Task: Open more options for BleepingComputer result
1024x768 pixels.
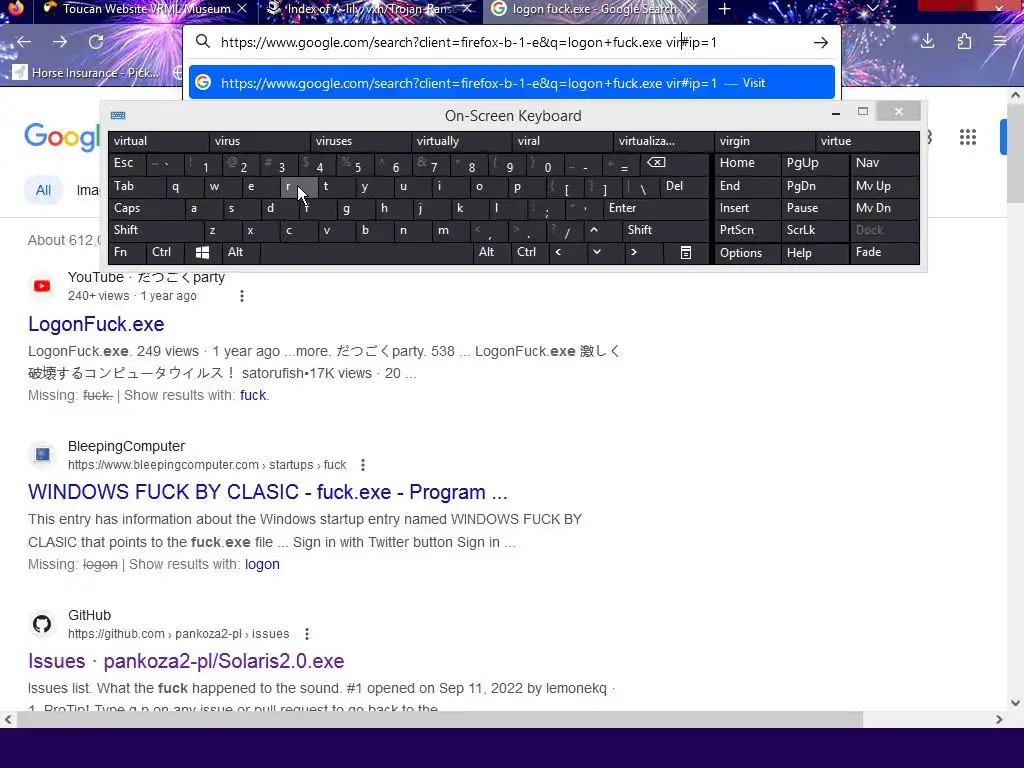Action: [363, 465]
